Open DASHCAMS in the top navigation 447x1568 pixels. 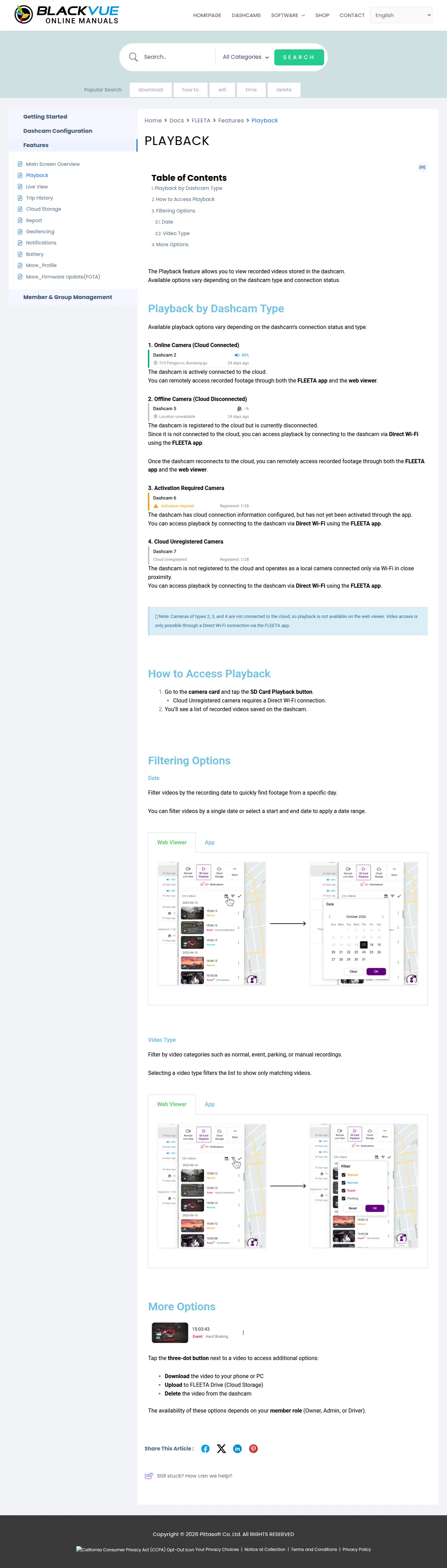246,15
